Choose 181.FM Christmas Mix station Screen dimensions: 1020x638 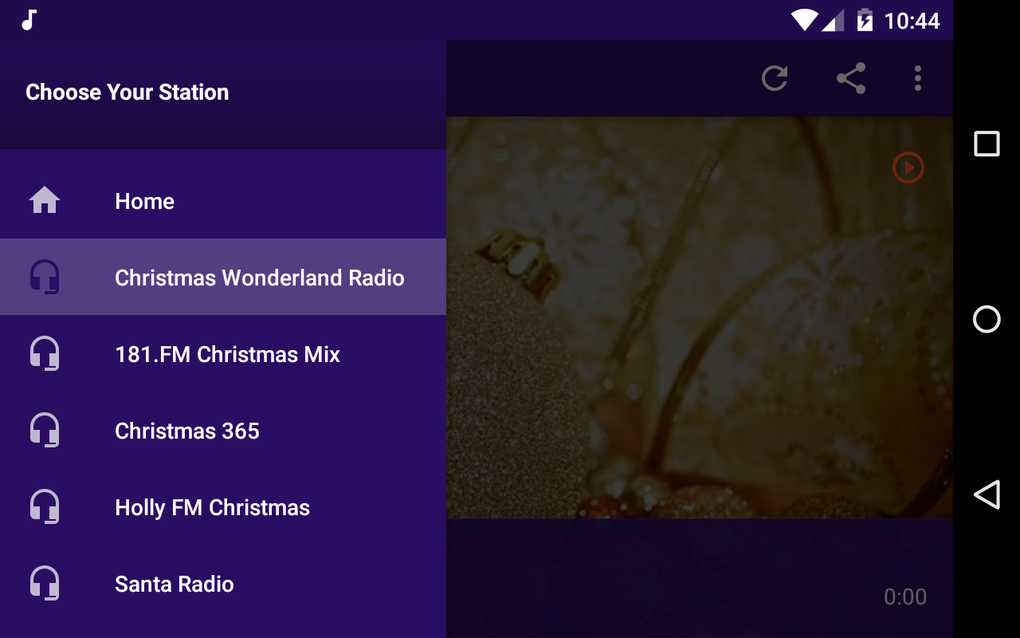tap(227, 354)
